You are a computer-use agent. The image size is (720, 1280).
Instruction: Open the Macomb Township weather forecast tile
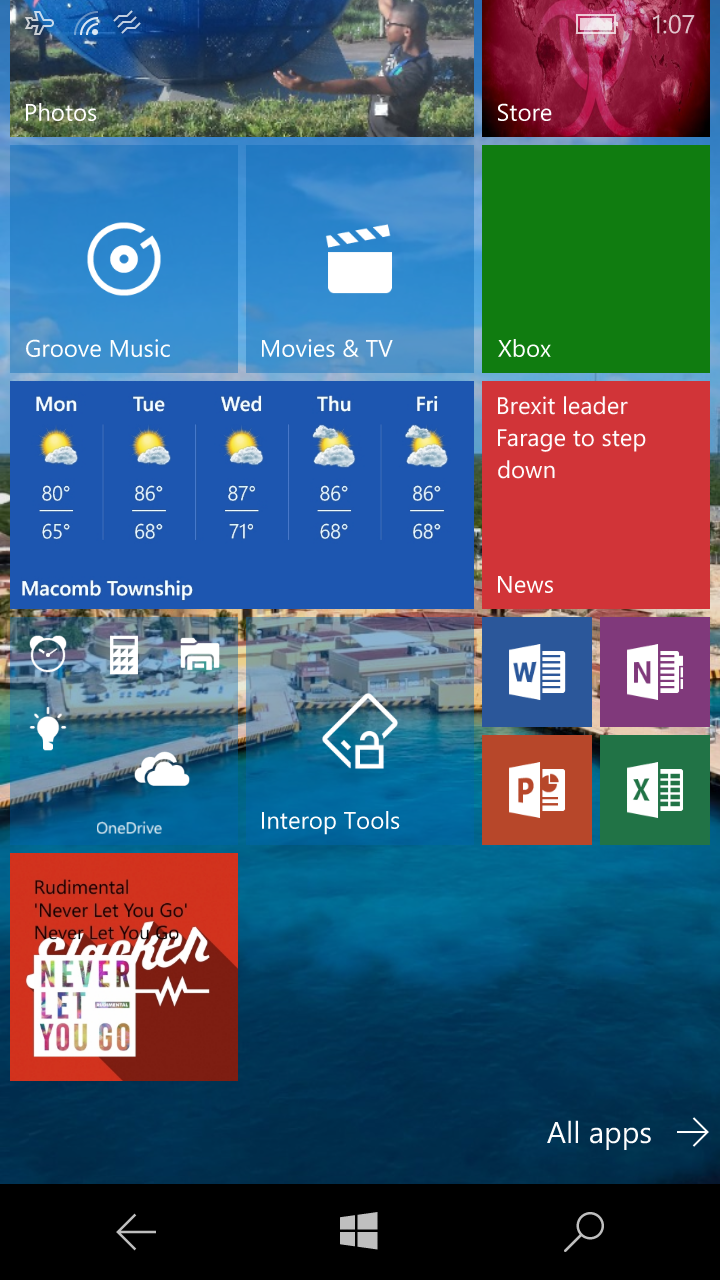click(x=242, y=495)
